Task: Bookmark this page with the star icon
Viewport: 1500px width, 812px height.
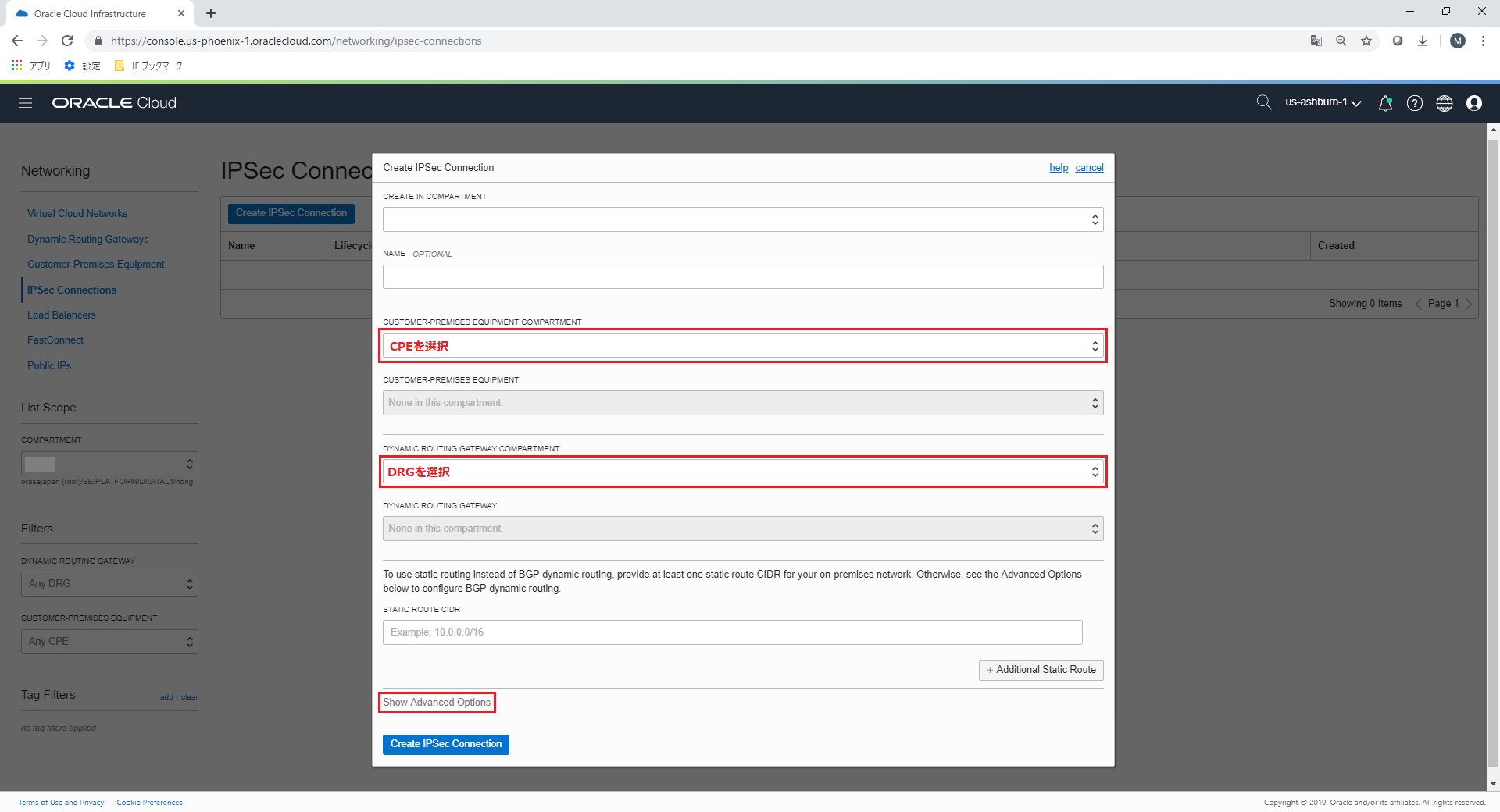Action: [x=1366, y=41]
